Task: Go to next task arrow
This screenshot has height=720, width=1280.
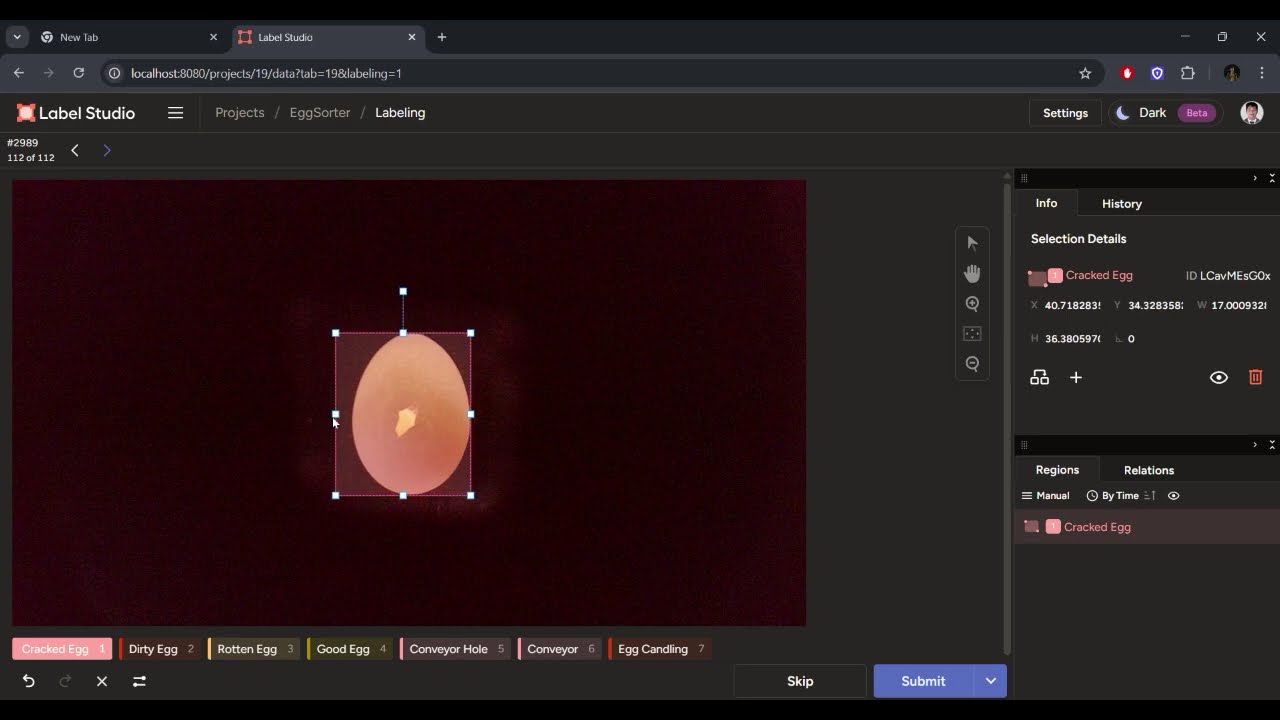Action: pos(107,150)
